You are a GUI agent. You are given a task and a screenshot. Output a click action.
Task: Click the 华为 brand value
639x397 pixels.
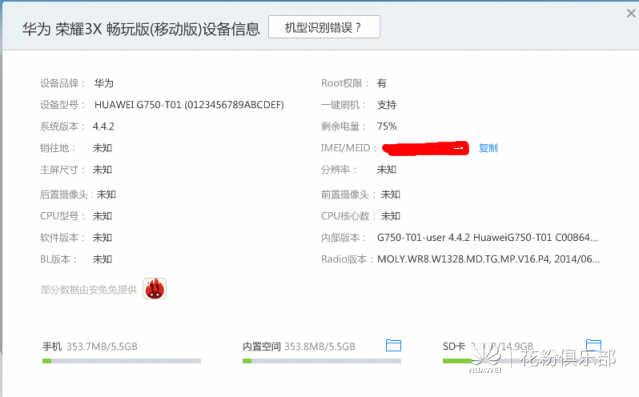click(104, 83)
